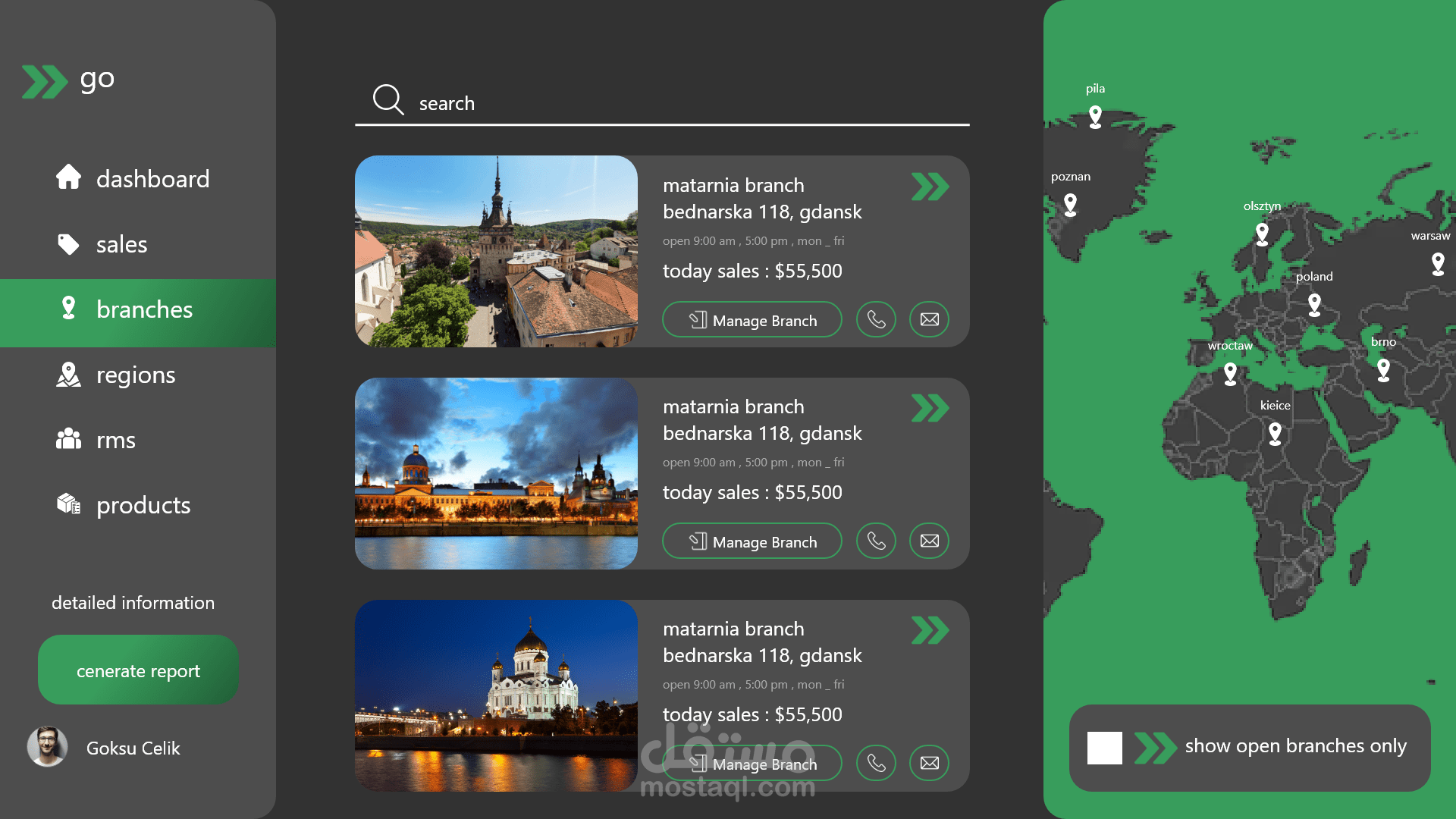This screenshot has width=1456, height=819.
Task: Click the phone icon on first branch card
Action: (876, 319)
